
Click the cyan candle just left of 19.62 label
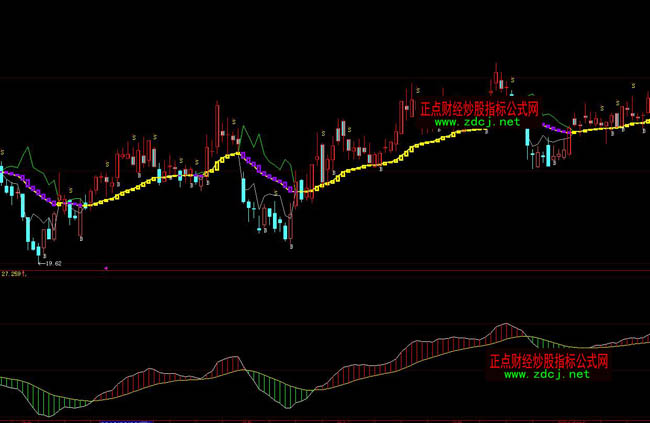click(39, 247)
